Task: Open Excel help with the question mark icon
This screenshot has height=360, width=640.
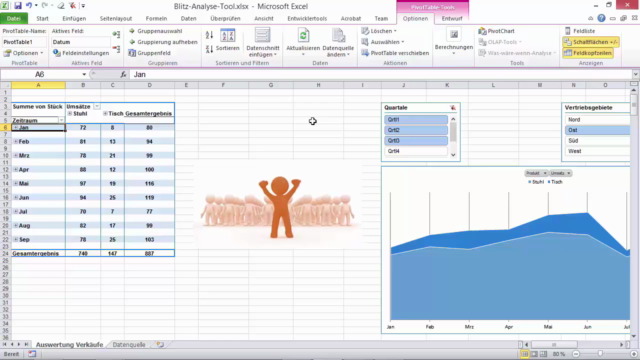Action: pos(601,18)
